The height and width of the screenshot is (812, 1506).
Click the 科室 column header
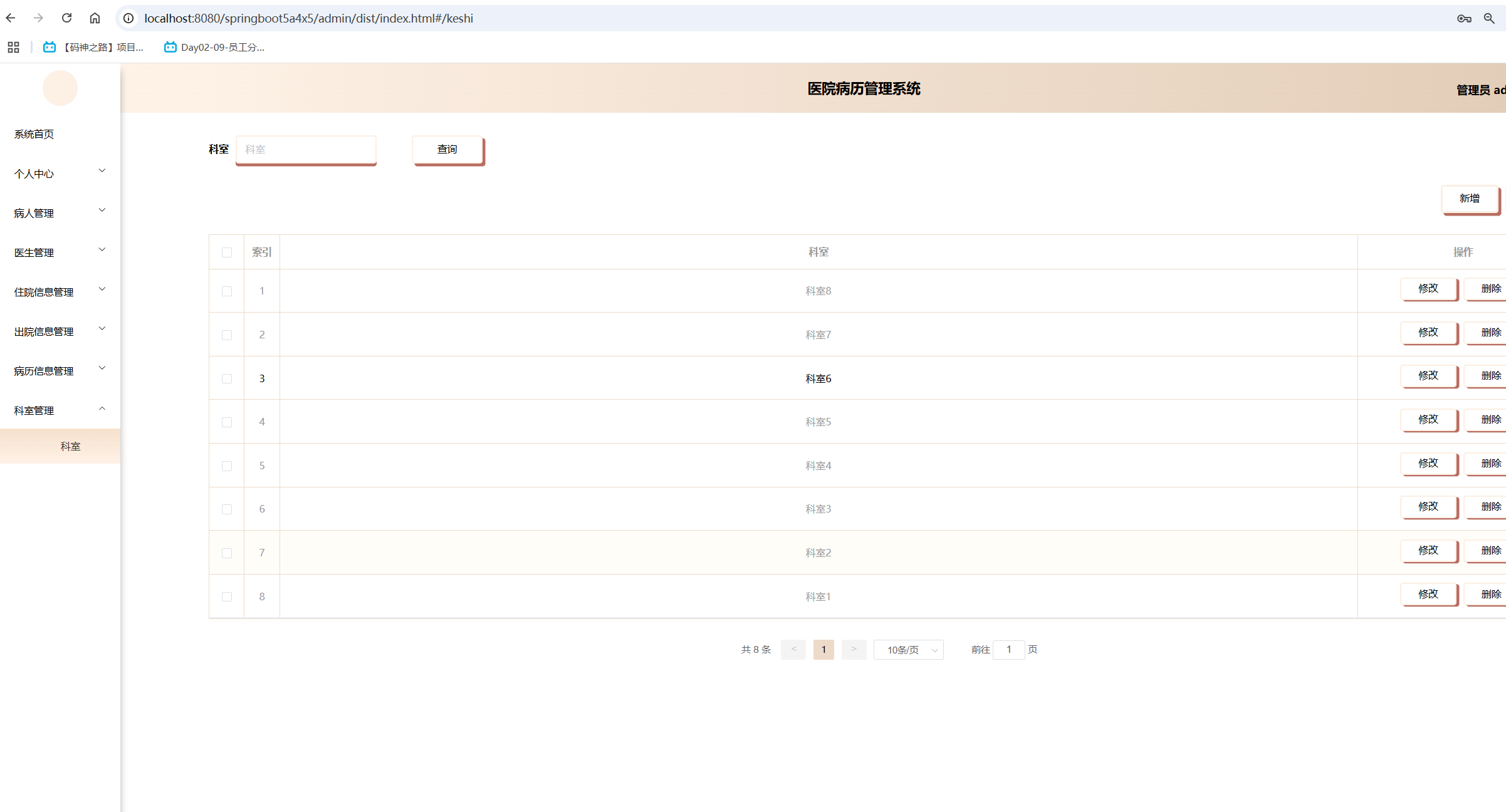(818, 252)
